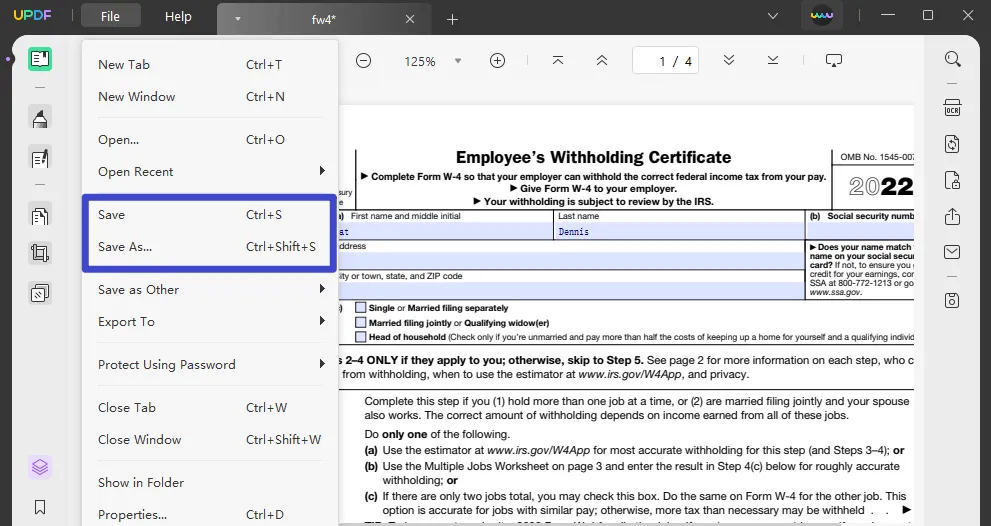
Task: Click the share/export upload icon
Action: 952,217
